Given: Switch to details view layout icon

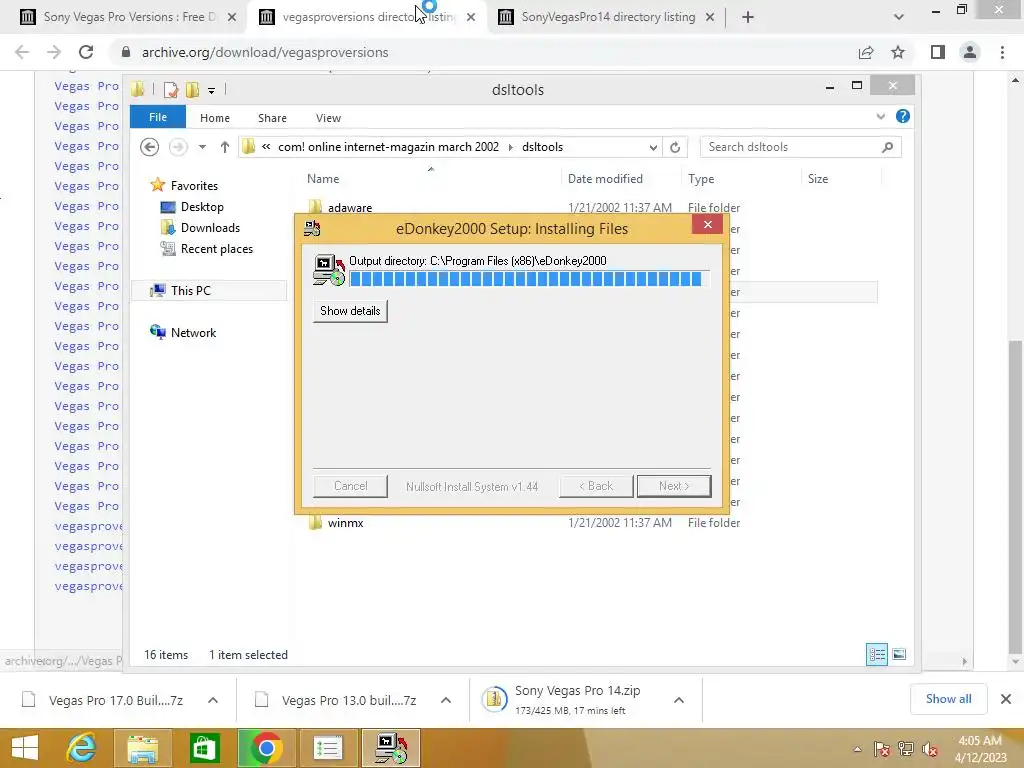Looking at the screenshot, I should [876, 654].
